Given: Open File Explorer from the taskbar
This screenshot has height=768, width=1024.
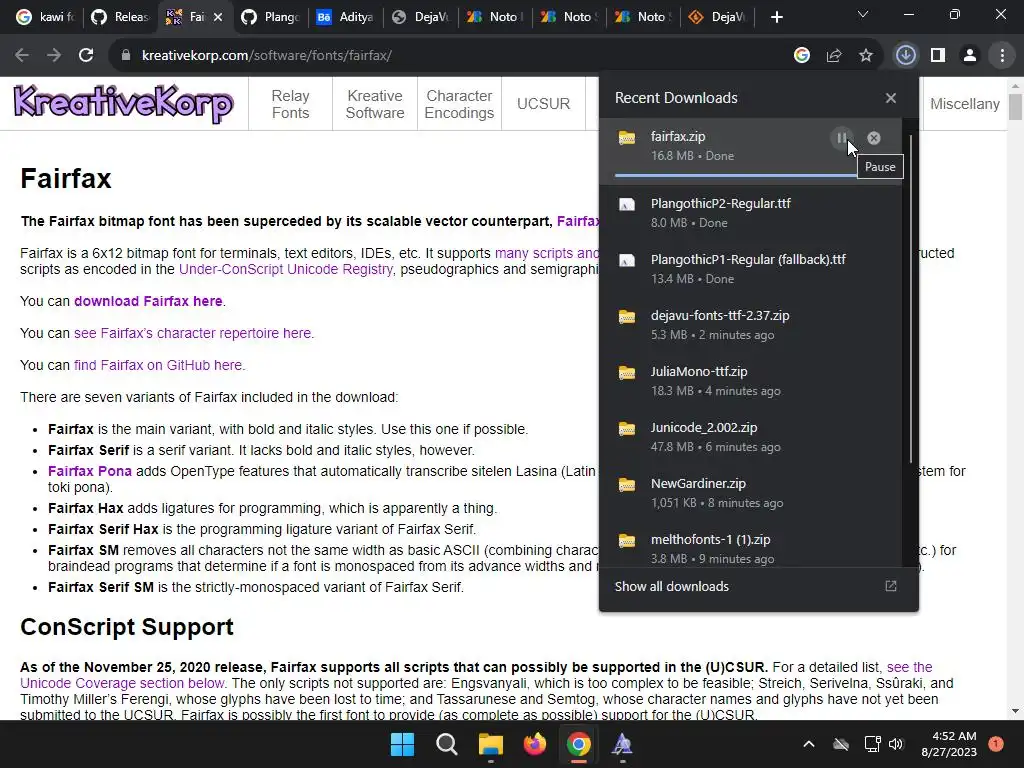Looking at the screenshot, I should pos(490,744).
